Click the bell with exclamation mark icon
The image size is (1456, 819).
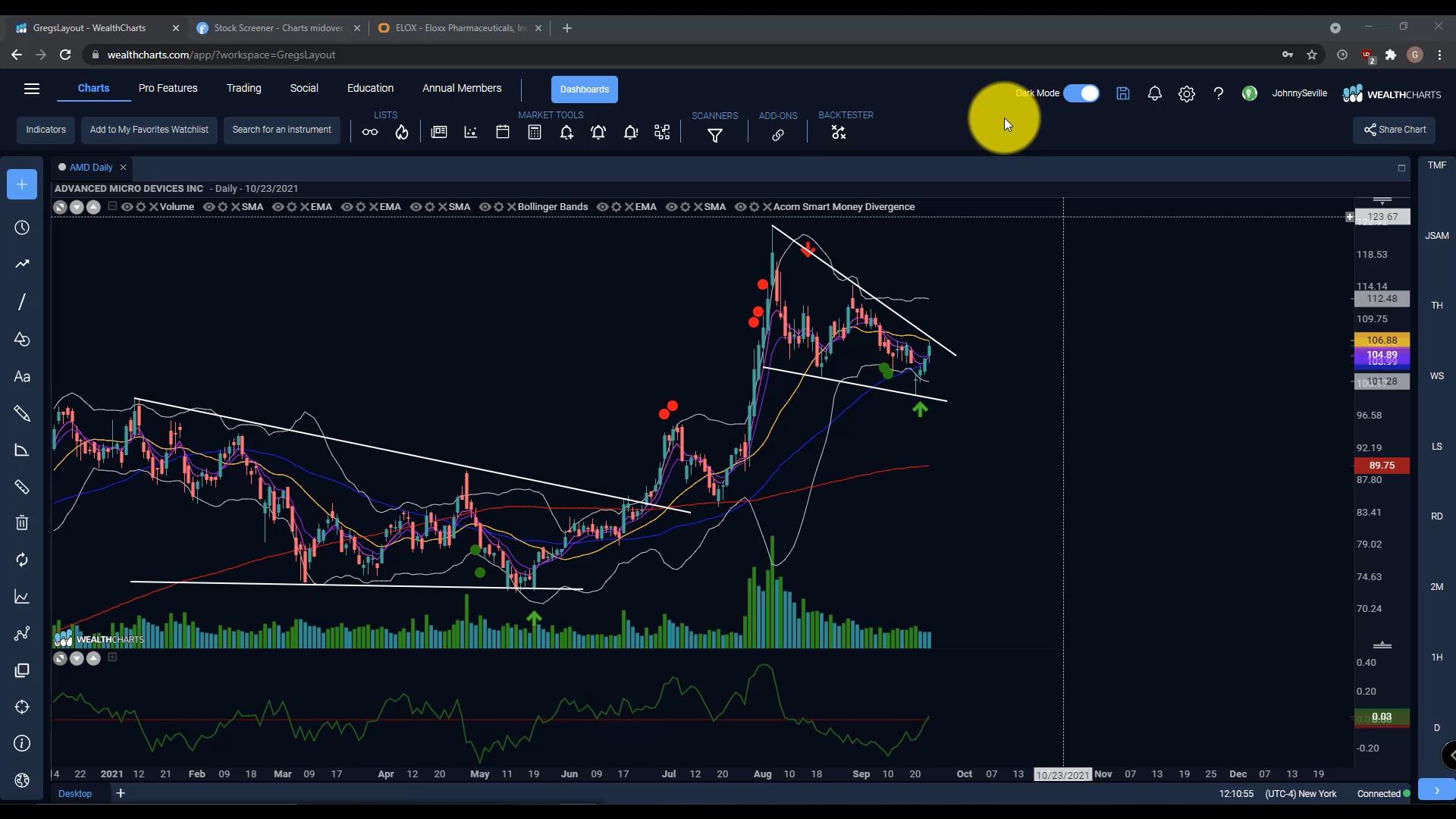(x=630, y=133)
